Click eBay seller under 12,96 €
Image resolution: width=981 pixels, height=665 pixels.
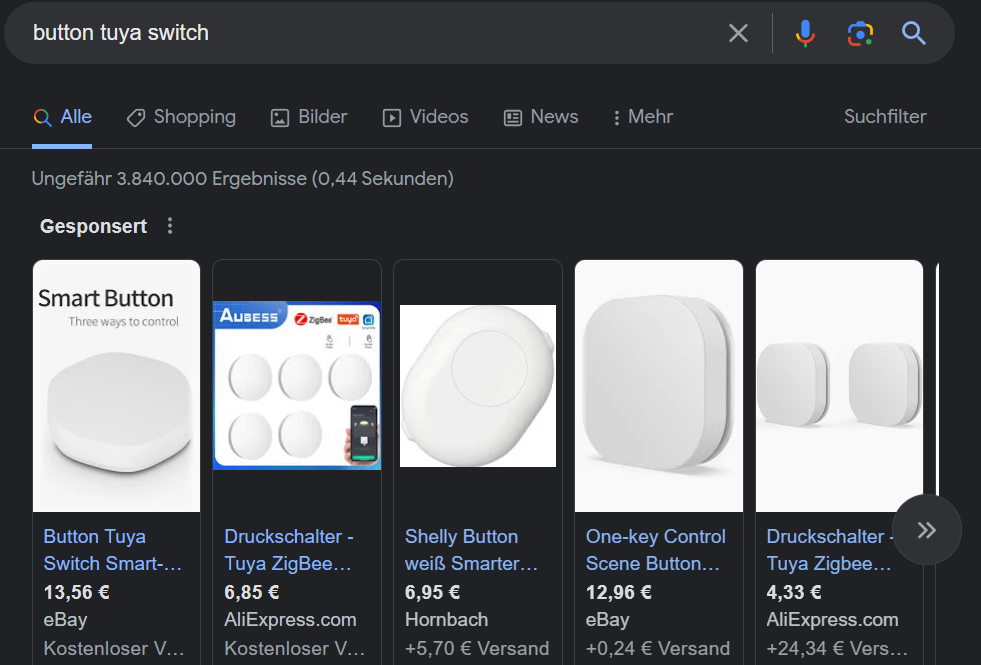tap(607, 620)
